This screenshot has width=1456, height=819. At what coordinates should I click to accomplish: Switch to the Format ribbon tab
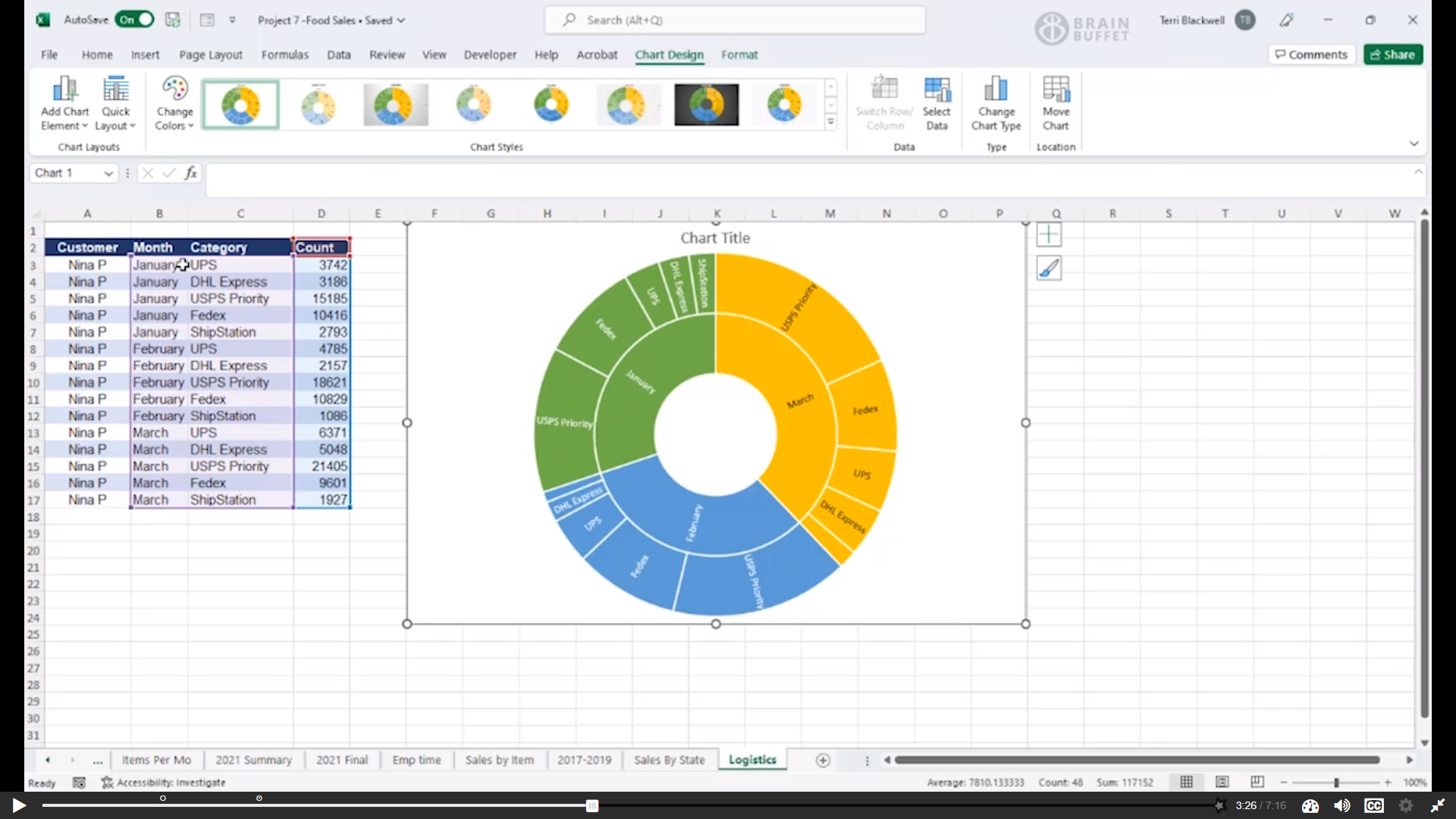point(740,55)
